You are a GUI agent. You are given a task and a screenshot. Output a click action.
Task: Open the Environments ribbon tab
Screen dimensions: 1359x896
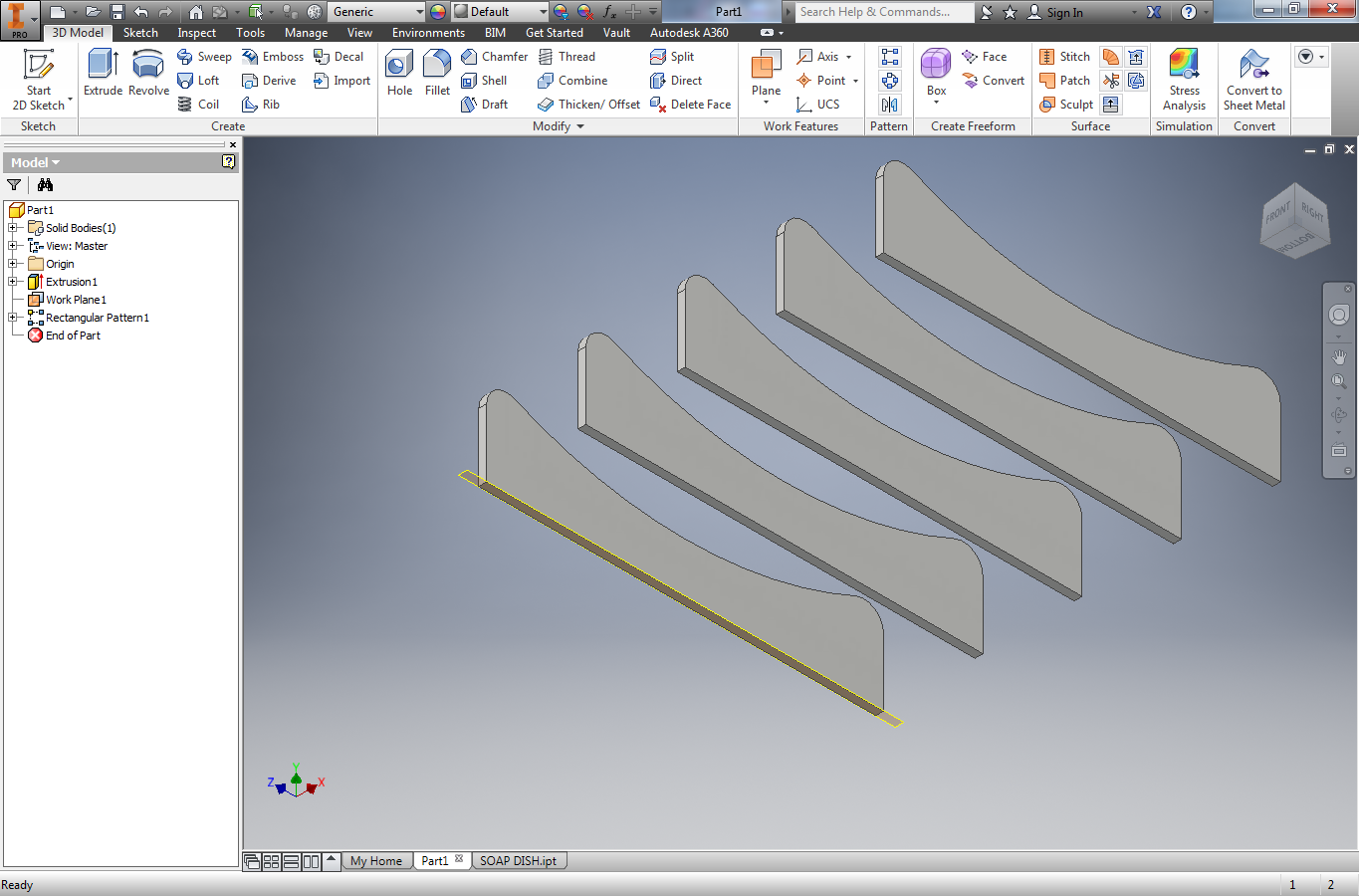click(428, 33)
